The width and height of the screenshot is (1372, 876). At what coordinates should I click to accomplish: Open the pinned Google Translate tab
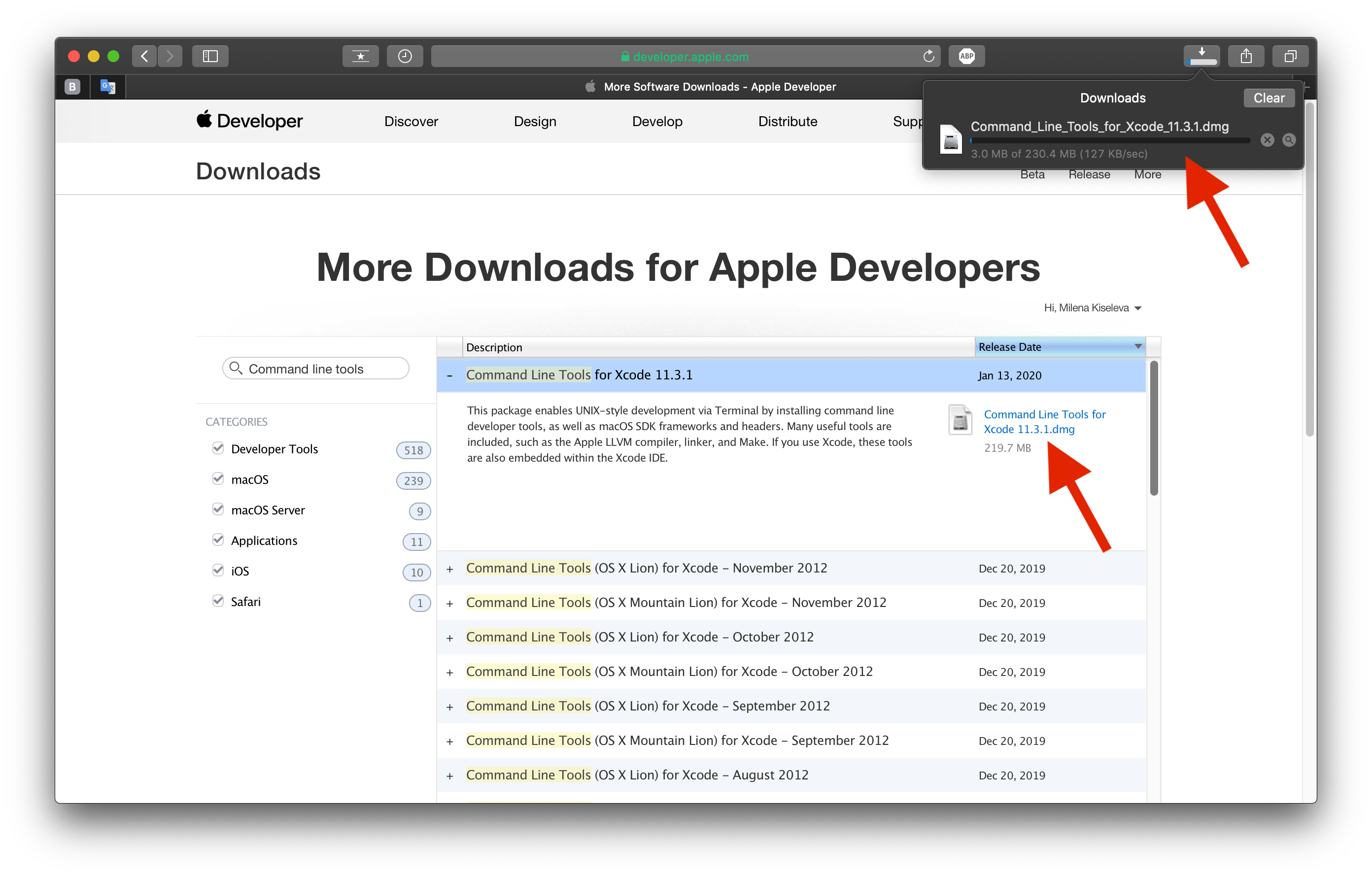tap(108, 87)
